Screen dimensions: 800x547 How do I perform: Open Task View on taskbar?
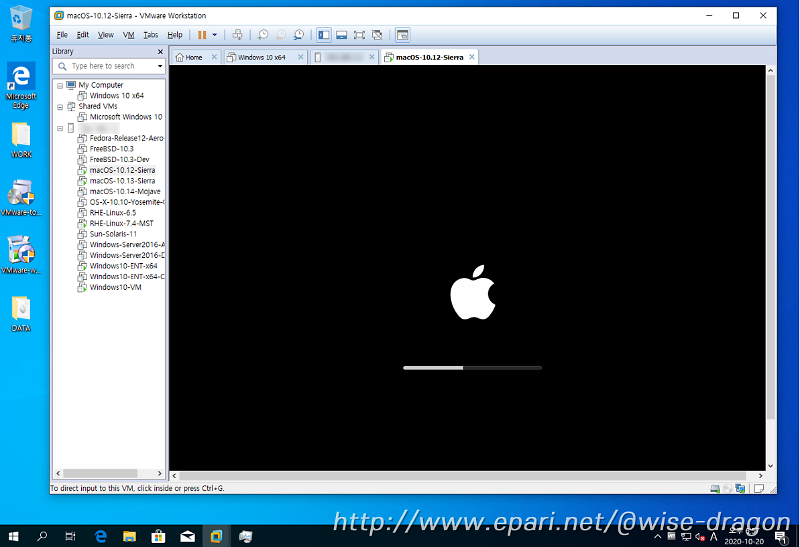click(x=70, y=536)
